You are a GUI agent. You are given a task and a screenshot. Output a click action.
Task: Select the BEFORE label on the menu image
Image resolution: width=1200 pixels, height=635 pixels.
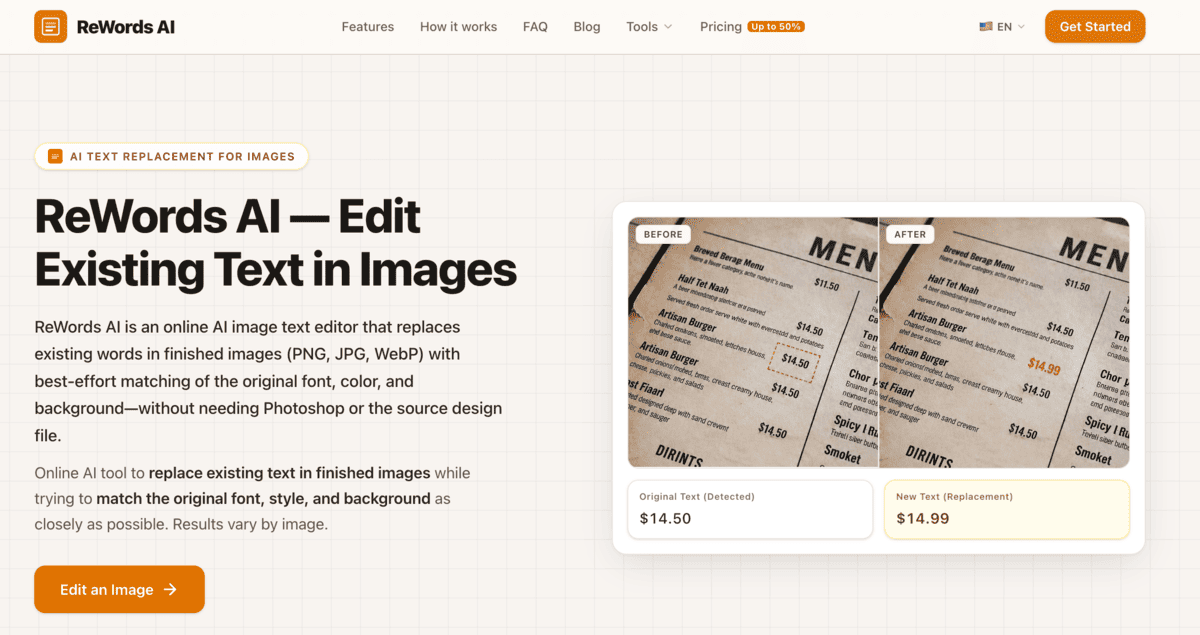663,234
